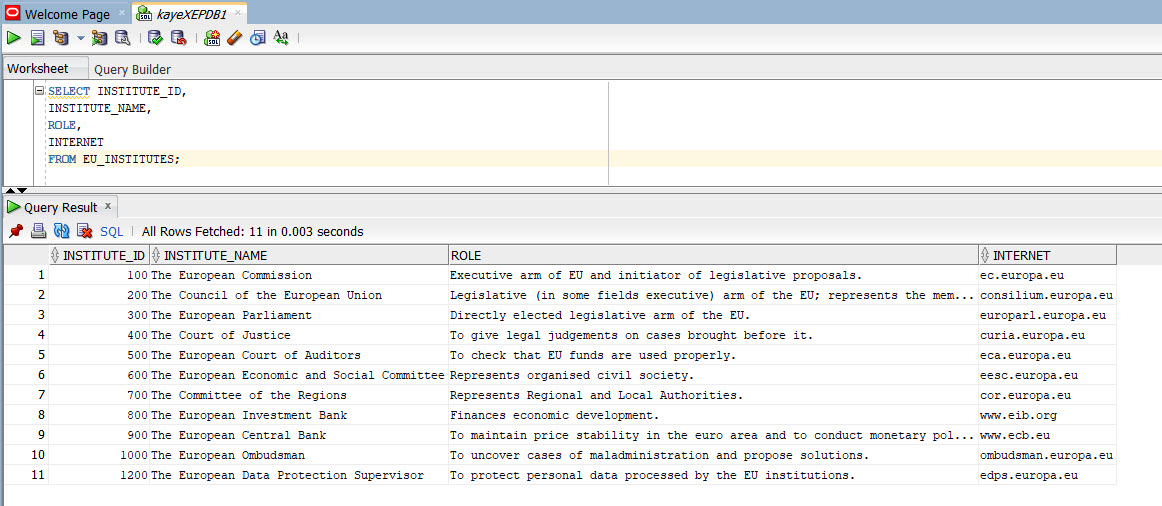
Task: Select The Court of Justice cell
Action: (299, 336)
